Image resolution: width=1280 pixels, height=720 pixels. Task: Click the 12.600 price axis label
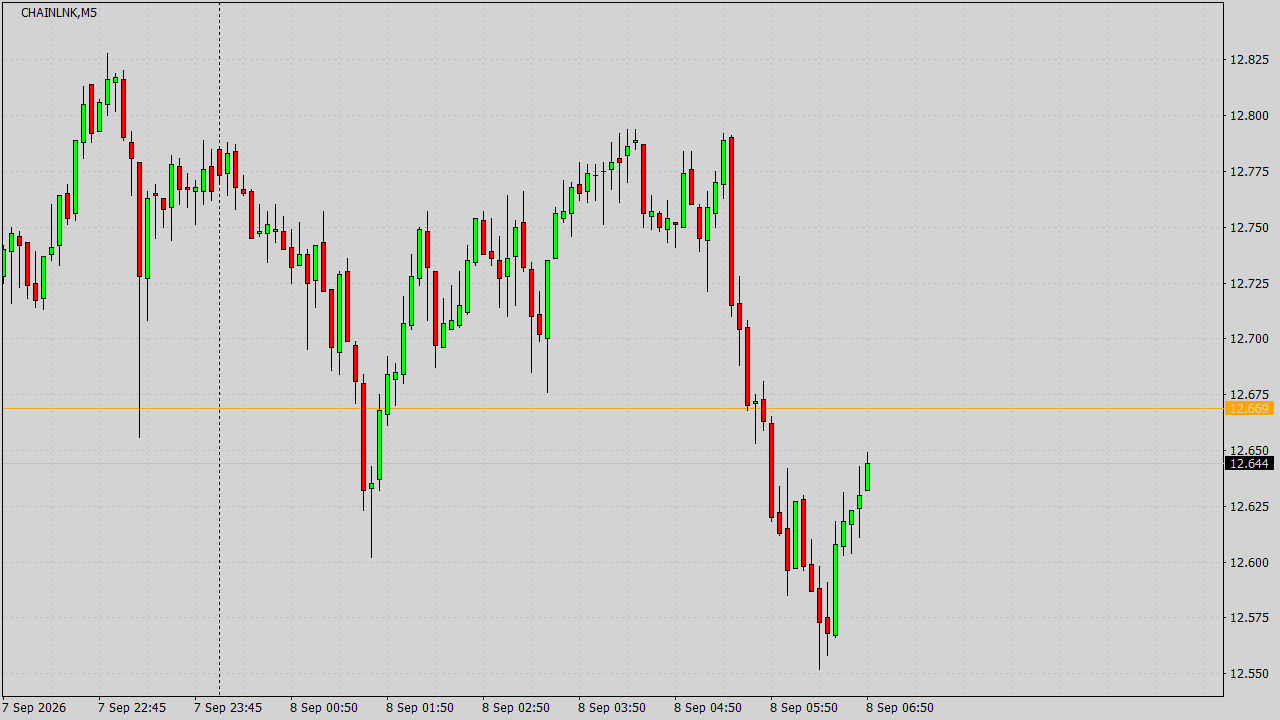(1249, 563)
